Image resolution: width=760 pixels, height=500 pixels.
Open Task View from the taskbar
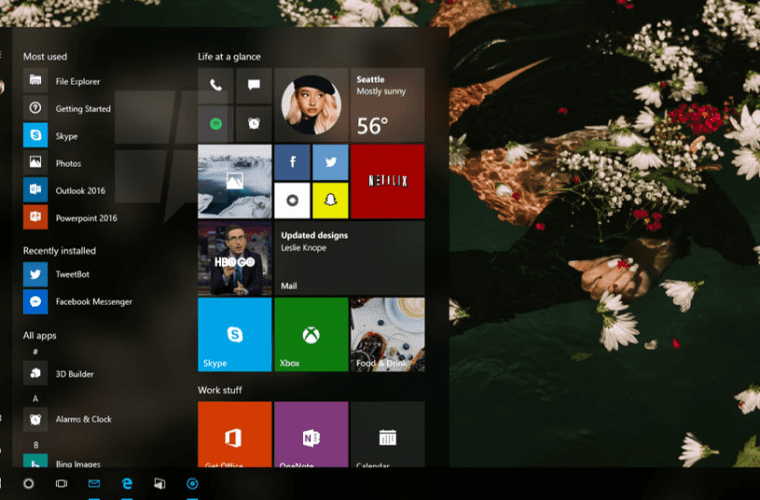[x=61, y=484]
